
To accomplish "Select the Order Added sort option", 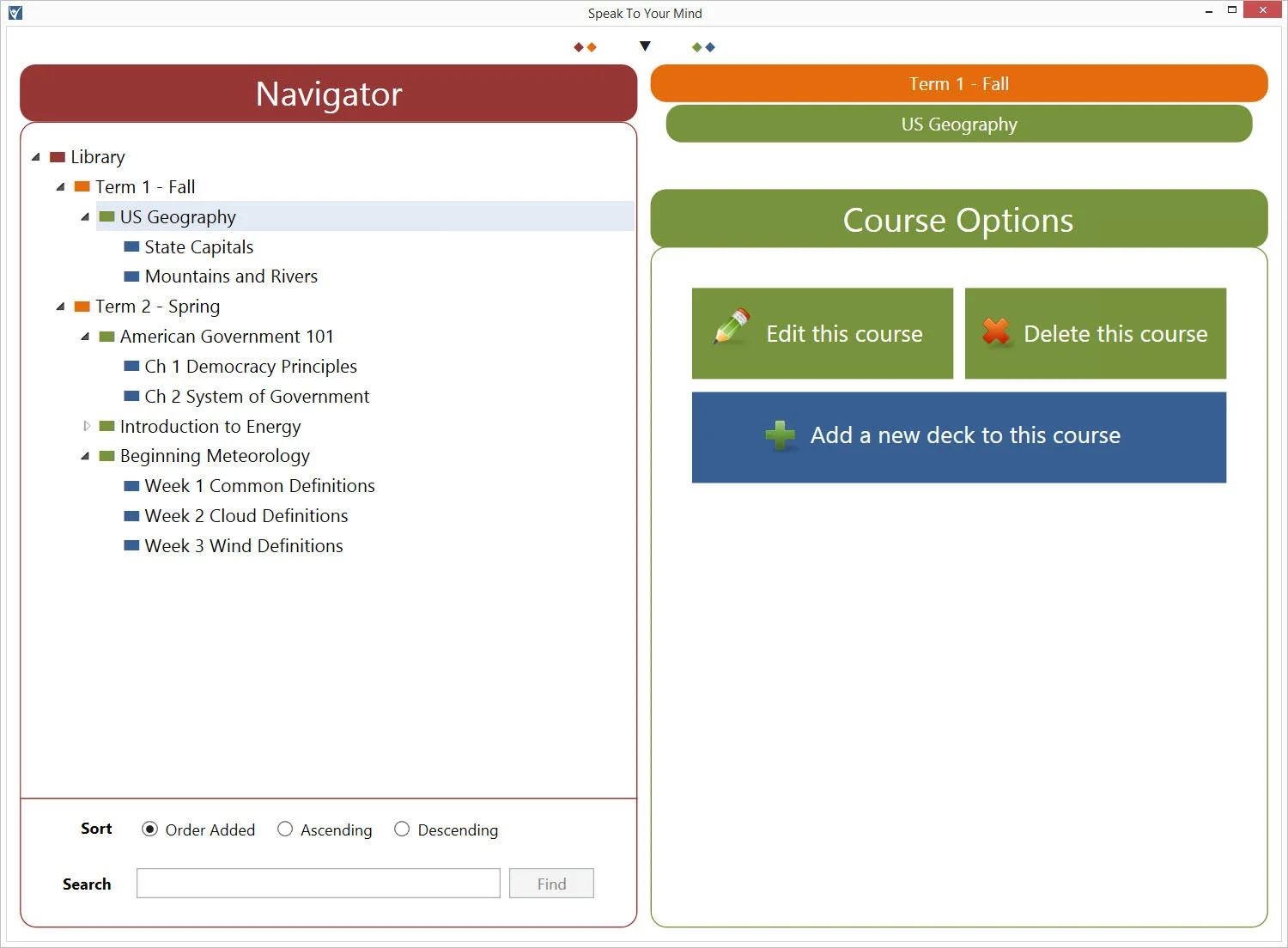I will (149, 829).
